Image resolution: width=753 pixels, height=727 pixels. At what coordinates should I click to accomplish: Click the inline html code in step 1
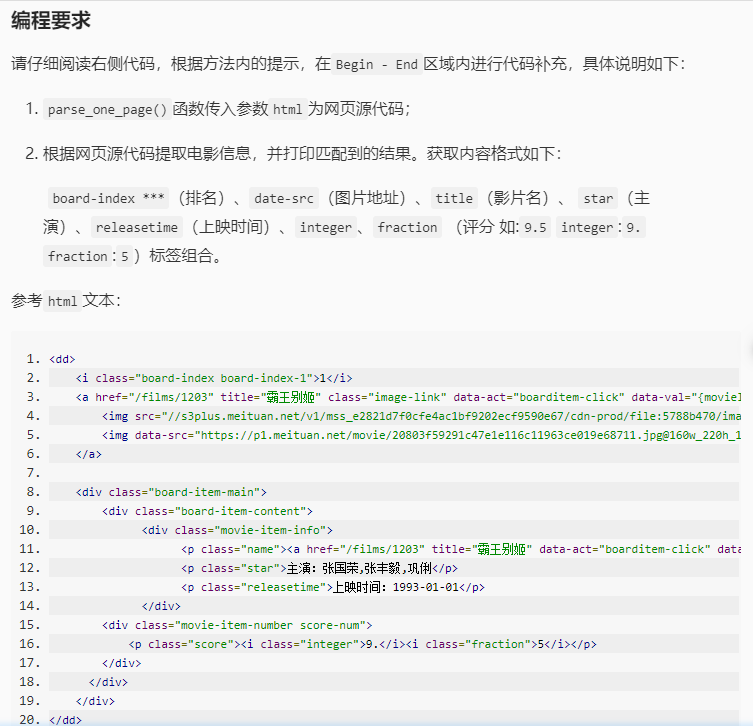(x=288, y=109)
